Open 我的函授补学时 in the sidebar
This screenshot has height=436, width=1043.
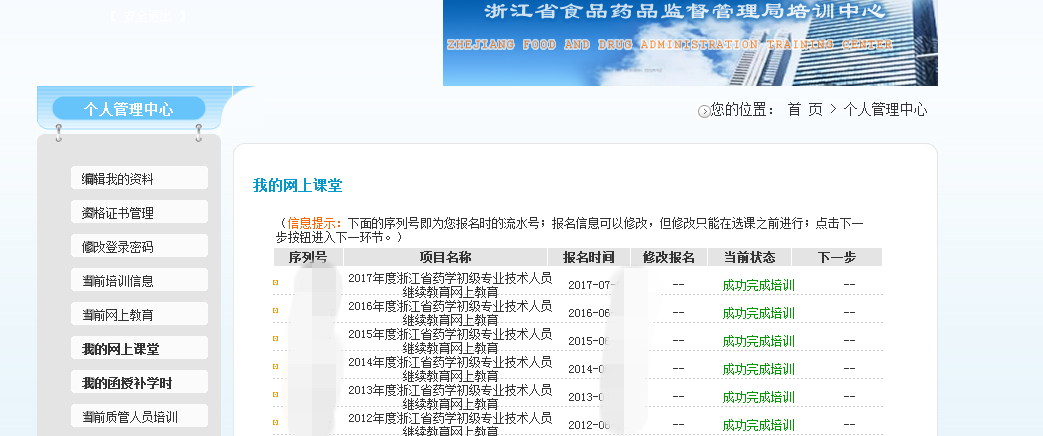click(x=139, y=383)
